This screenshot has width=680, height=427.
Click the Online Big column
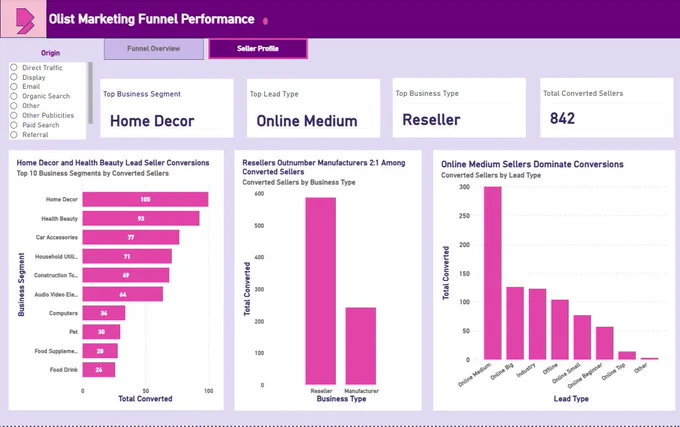[x=515, y=323]
